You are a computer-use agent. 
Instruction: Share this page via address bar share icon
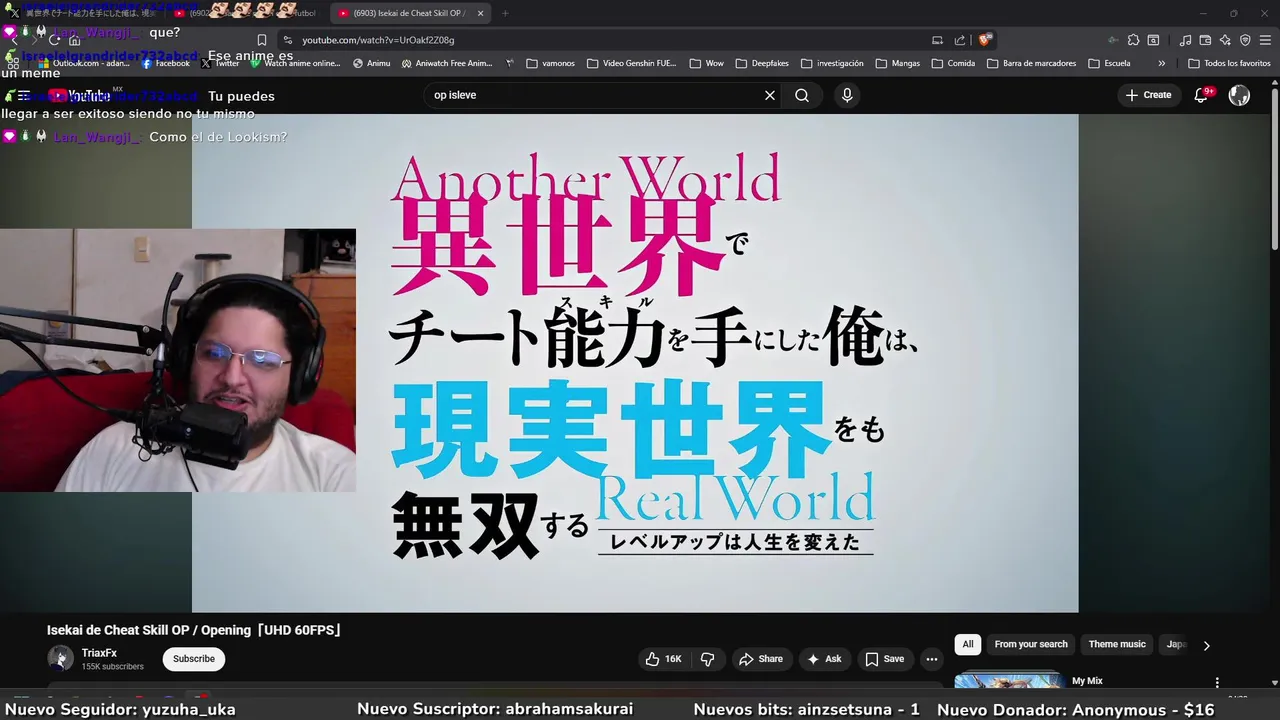tap(960, 40)
